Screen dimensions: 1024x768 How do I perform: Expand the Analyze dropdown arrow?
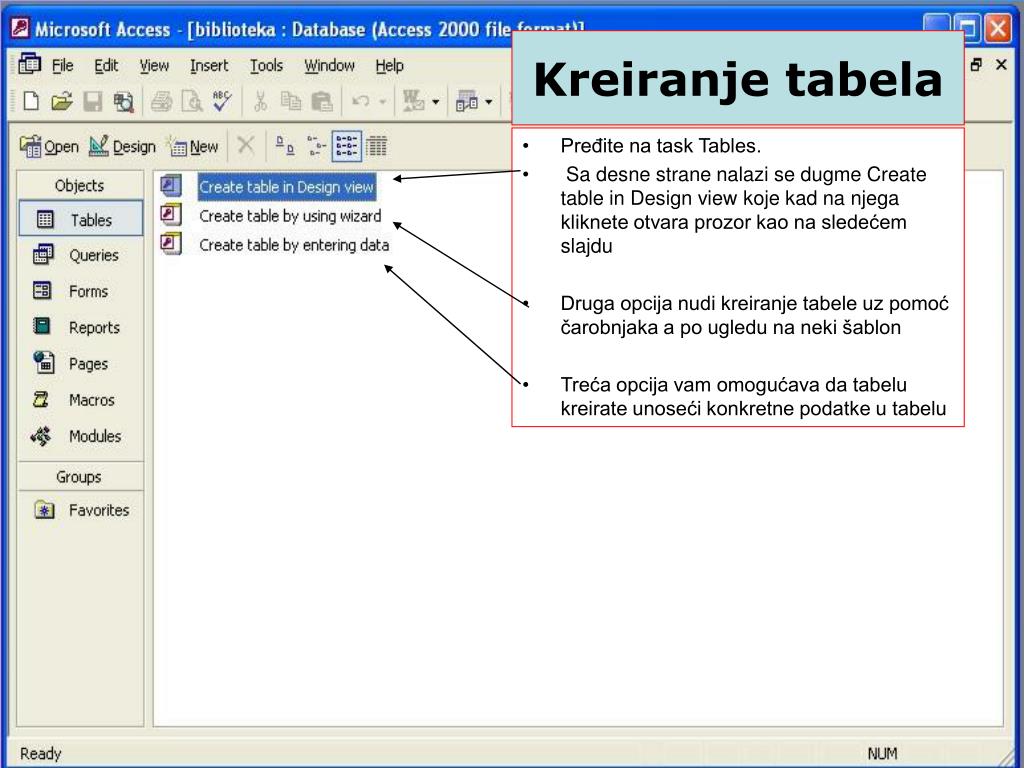[x=488, y=102]
